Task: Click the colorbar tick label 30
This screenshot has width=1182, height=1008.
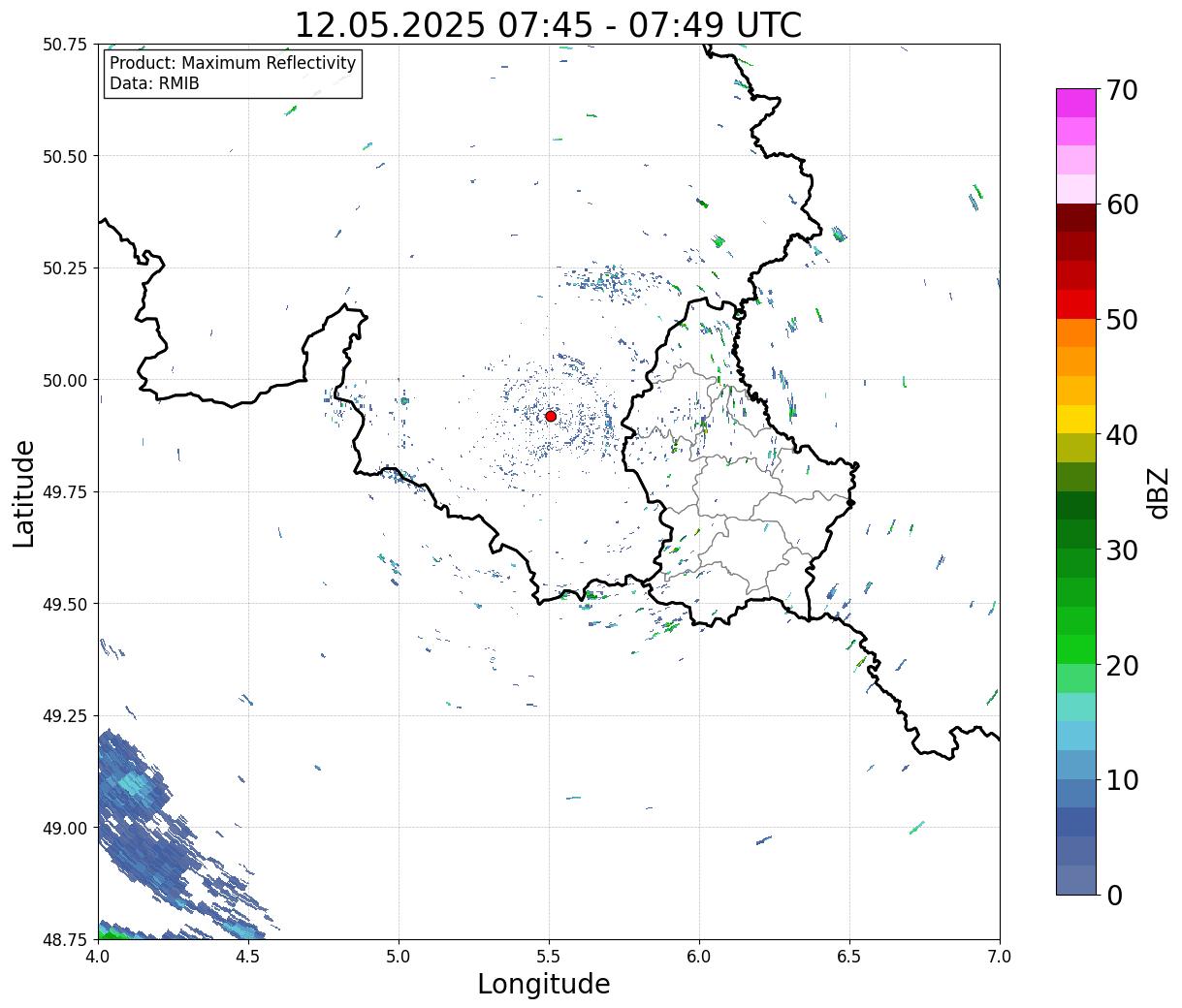Action: [1123, 551]
